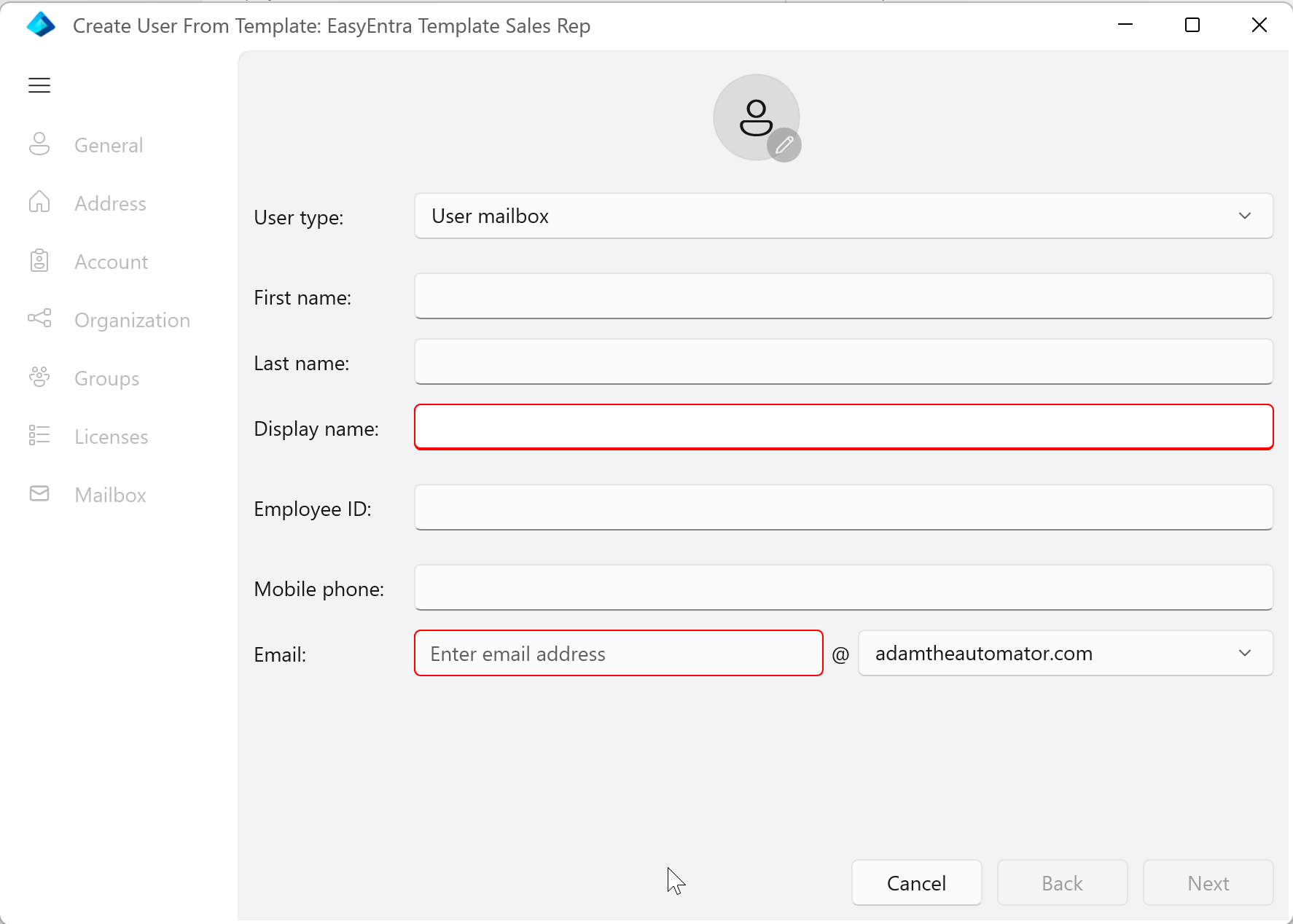Click the Address home icon
Screen dimensions: 1293x924
pos(39,203)
